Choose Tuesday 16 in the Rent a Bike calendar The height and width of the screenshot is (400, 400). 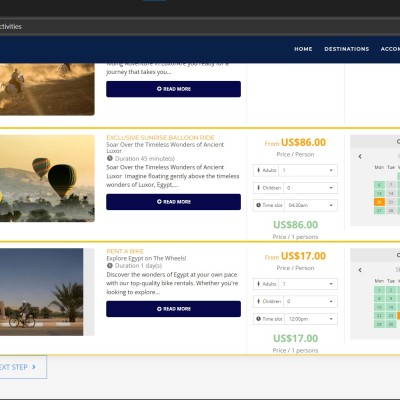pos(391,307)
